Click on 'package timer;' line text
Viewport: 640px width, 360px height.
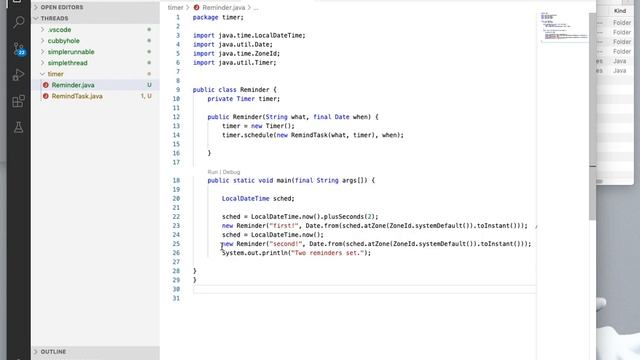coord(218,17)
